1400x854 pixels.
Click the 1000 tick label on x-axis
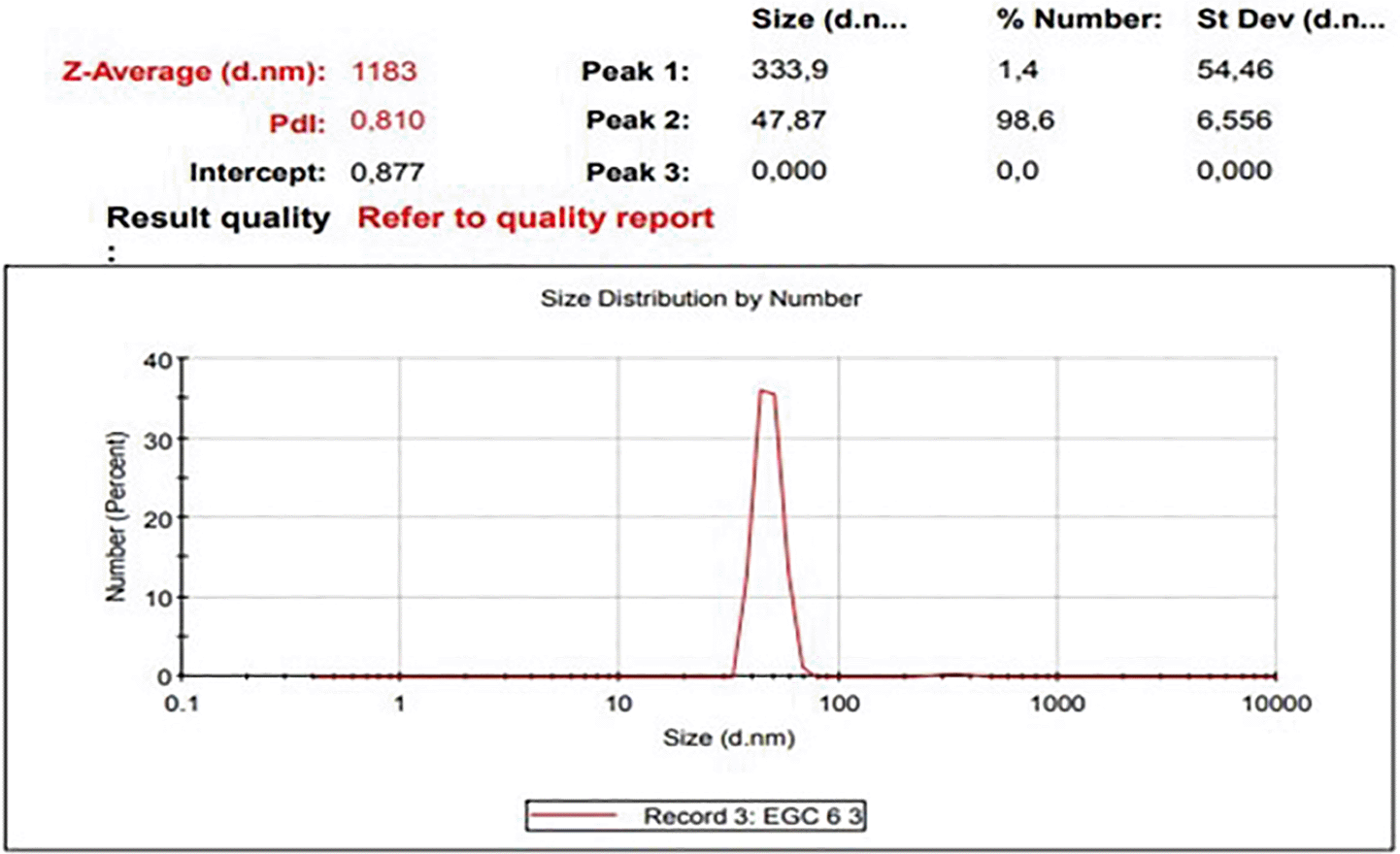pos(1056,704)
